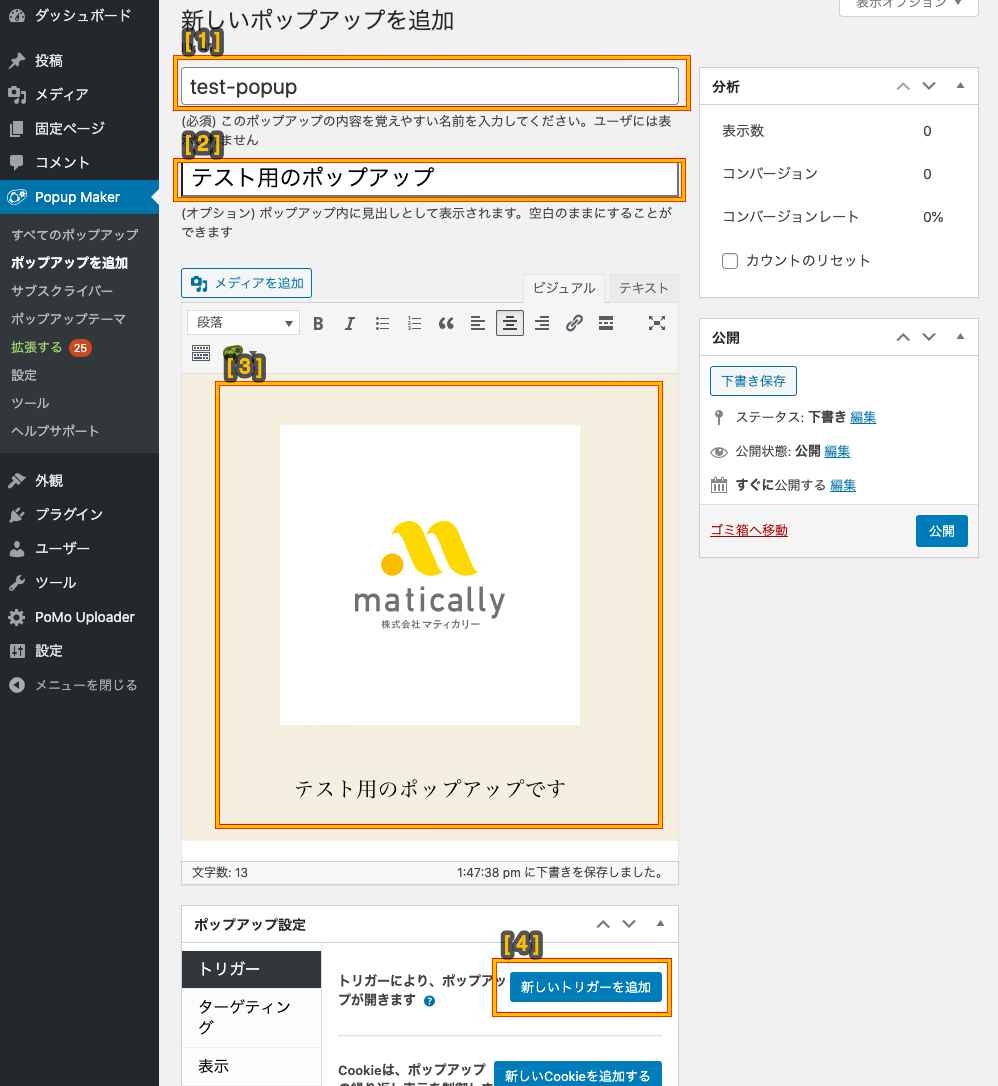This screenshot has height=1086, width=998.
Task: Edit the ステータス draft status link
Action: 863,417
